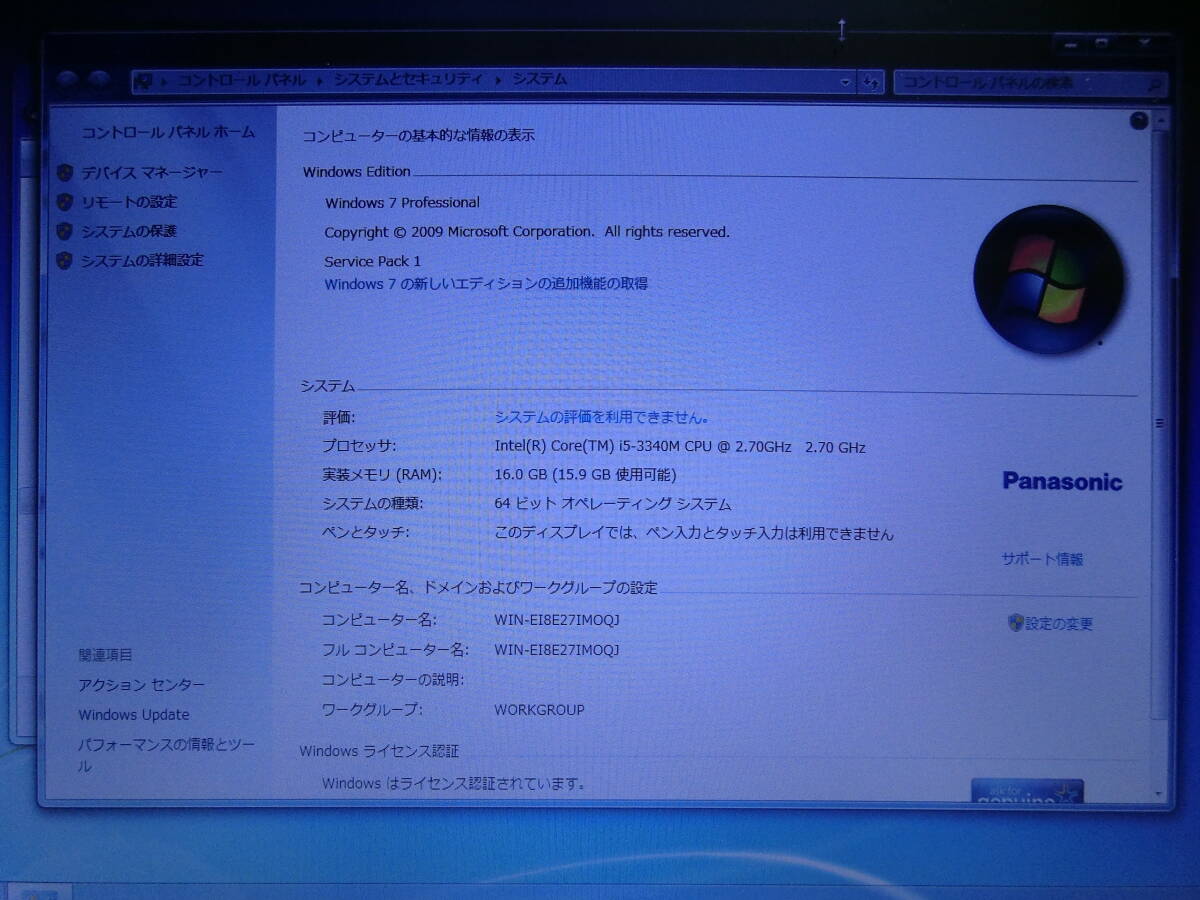Viewport: 1200px width, 900px height.
Task: Select the processor text Intel Core i5-3340M
Action: coord(680,447)
